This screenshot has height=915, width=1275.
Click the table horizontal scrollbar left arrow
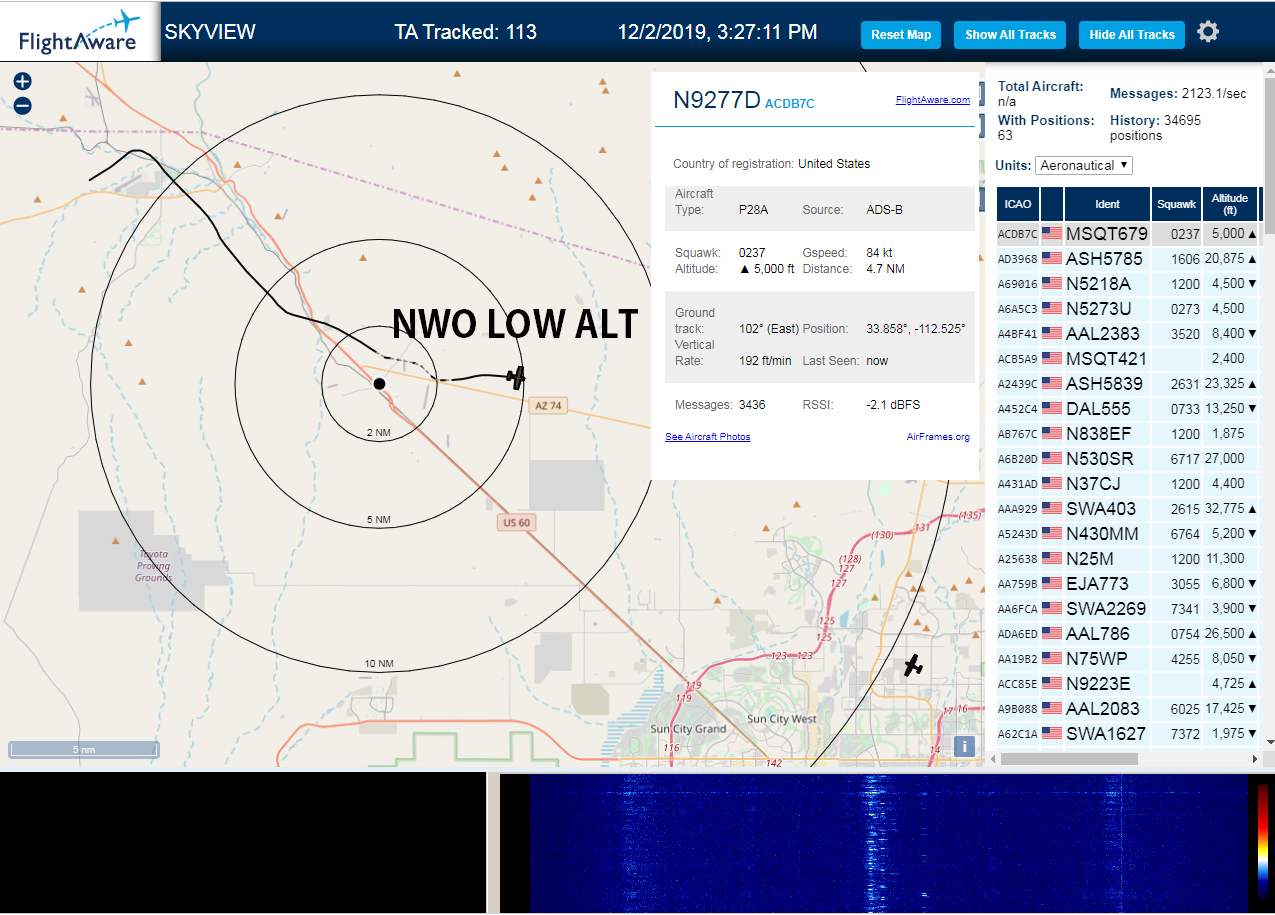[993, 758]
